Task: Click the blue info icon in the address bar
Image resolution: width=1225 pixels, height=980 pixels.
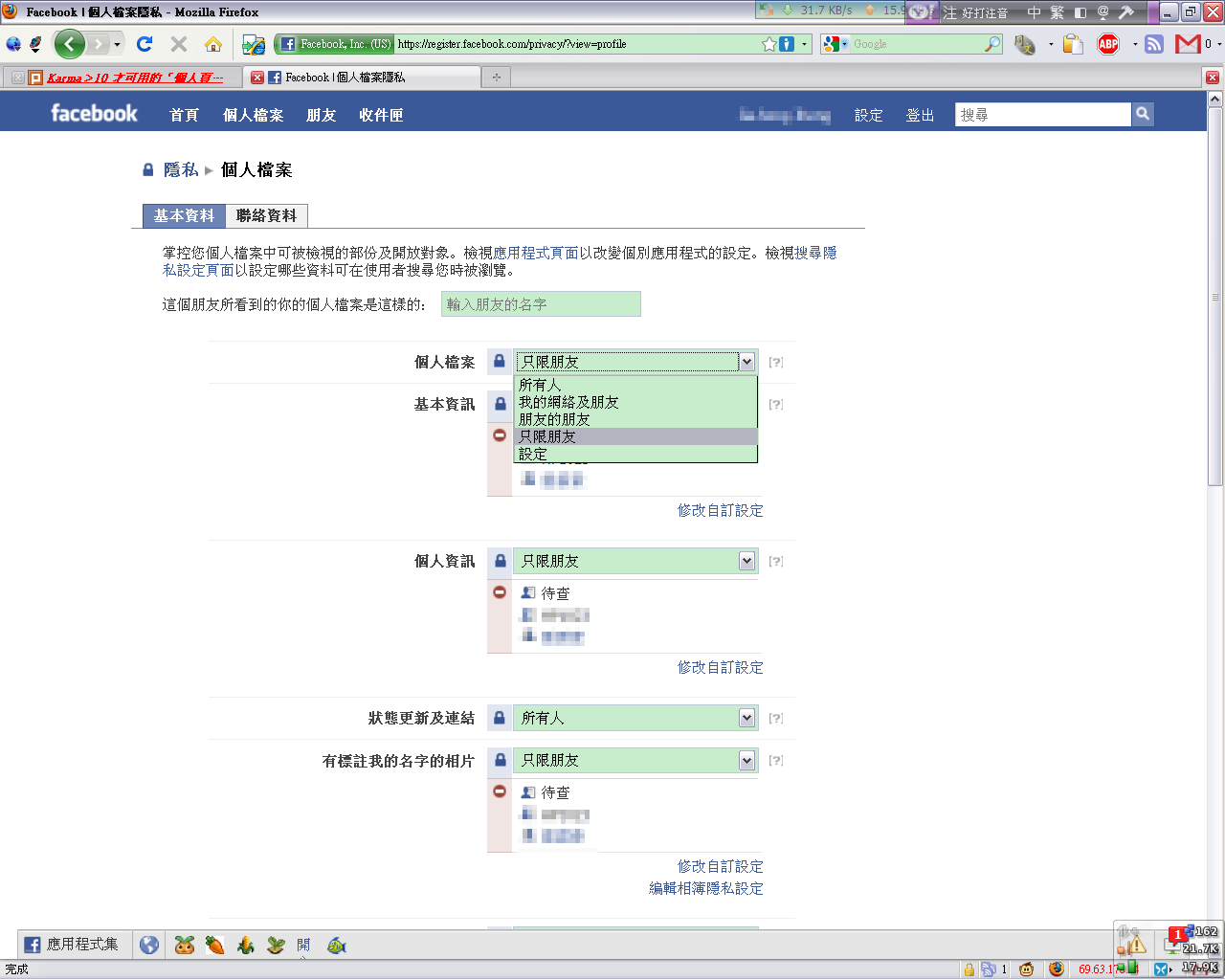Action: pos(787,44)
